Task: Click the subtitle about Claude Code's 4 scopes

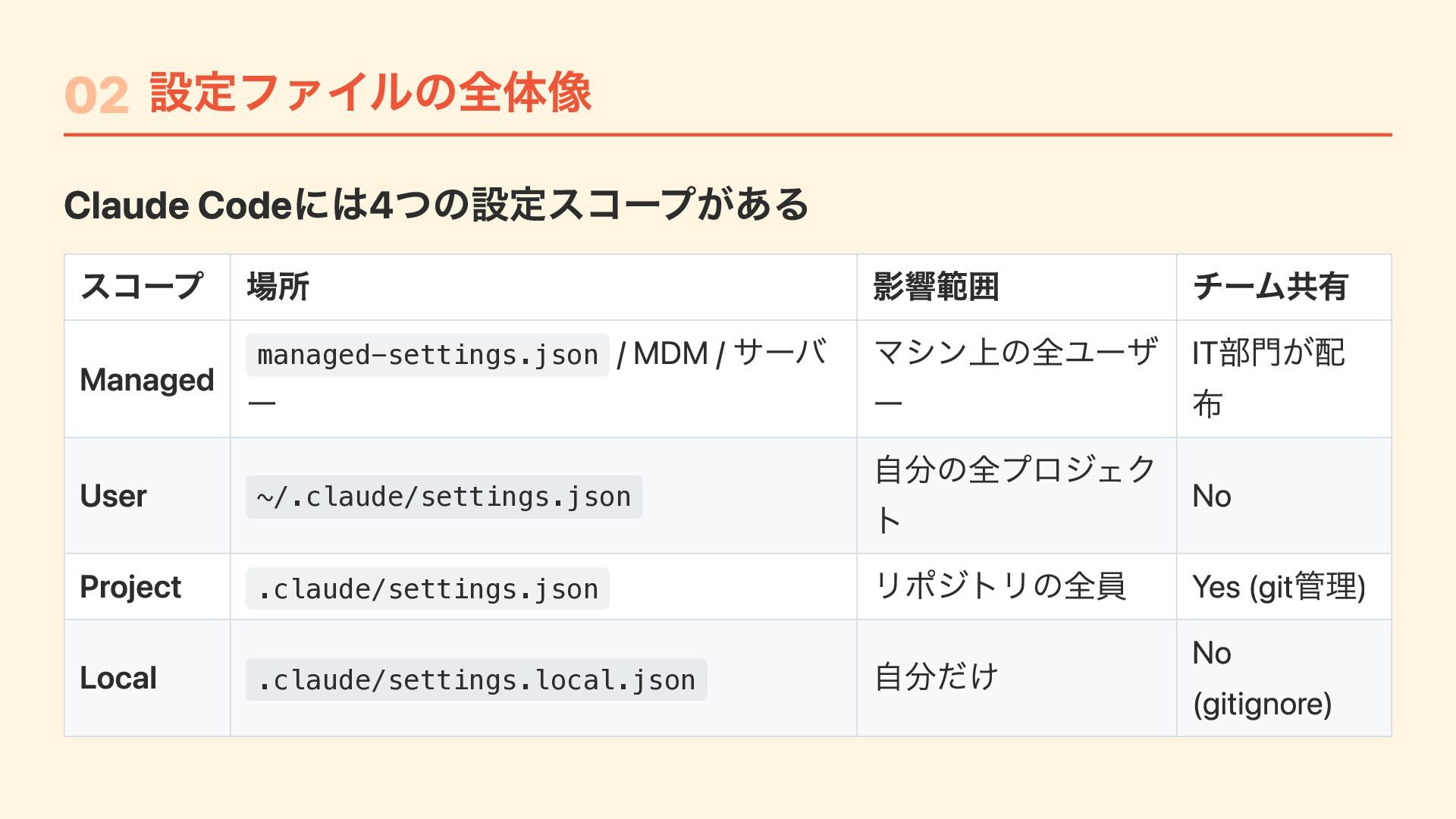Action: point(436,205)
